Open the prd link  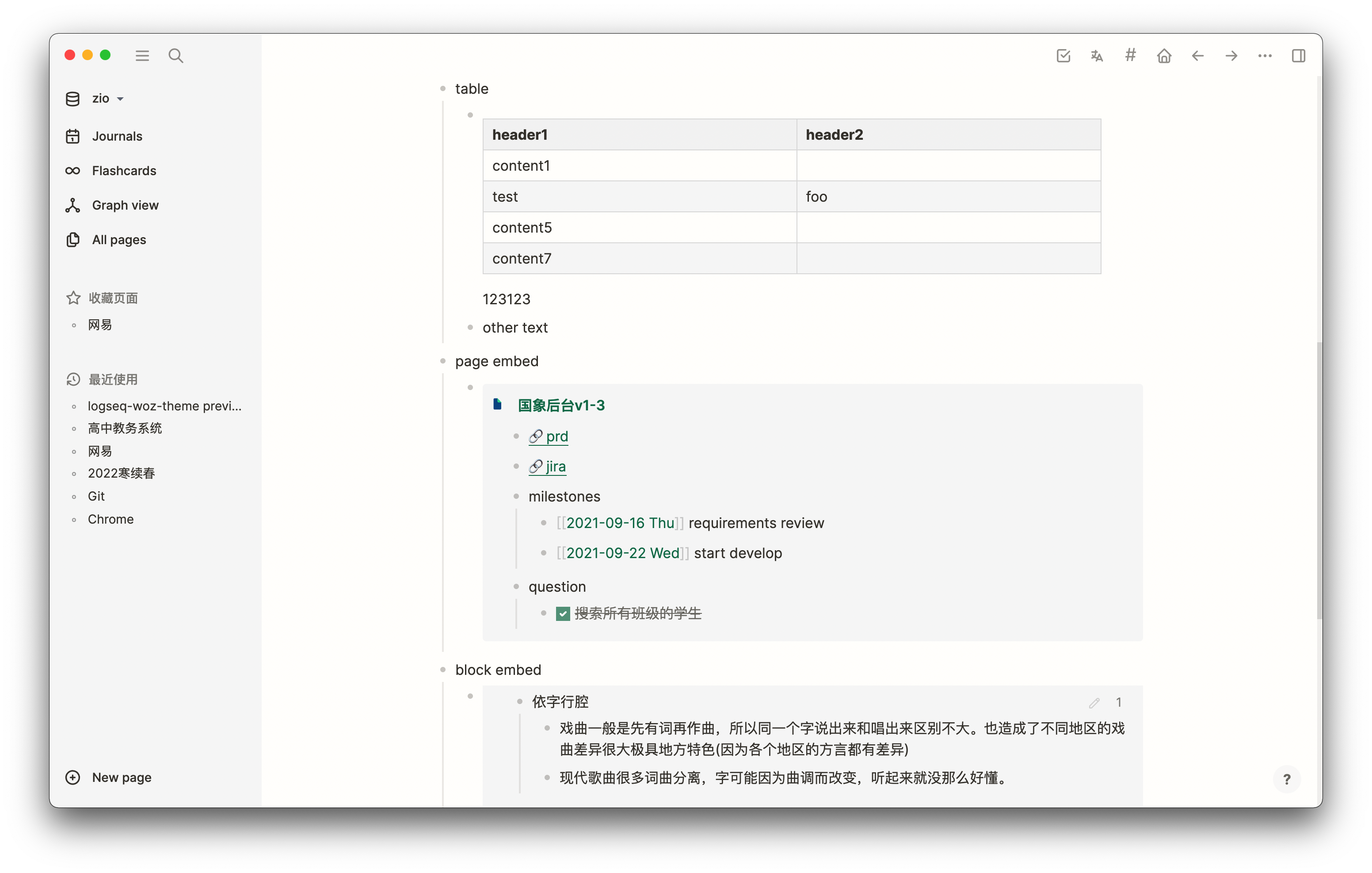(556, 436)
